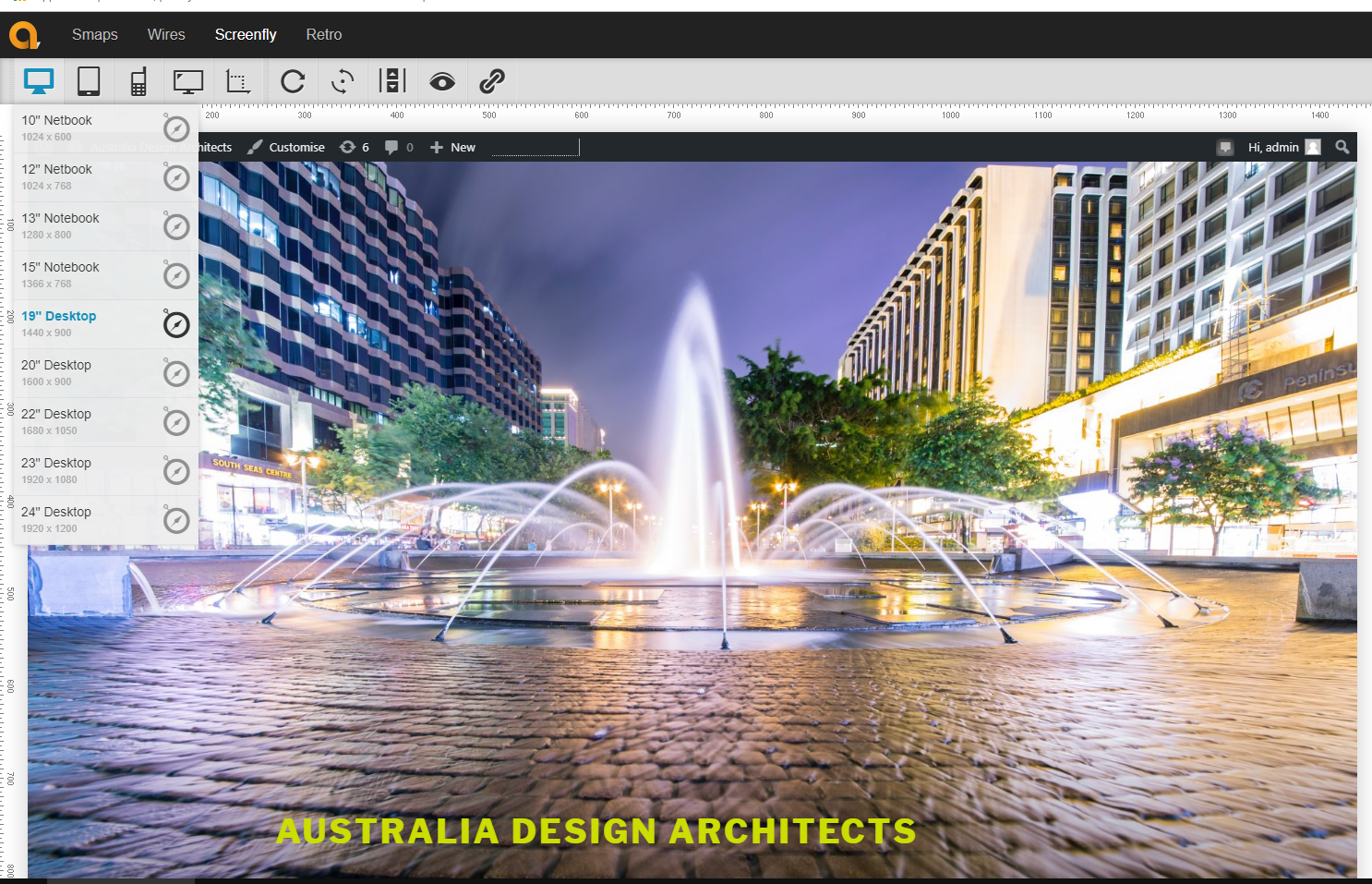Open the Retro tab
The height and width of the screenshot is (884, 1372).
[x=324, y=34]
